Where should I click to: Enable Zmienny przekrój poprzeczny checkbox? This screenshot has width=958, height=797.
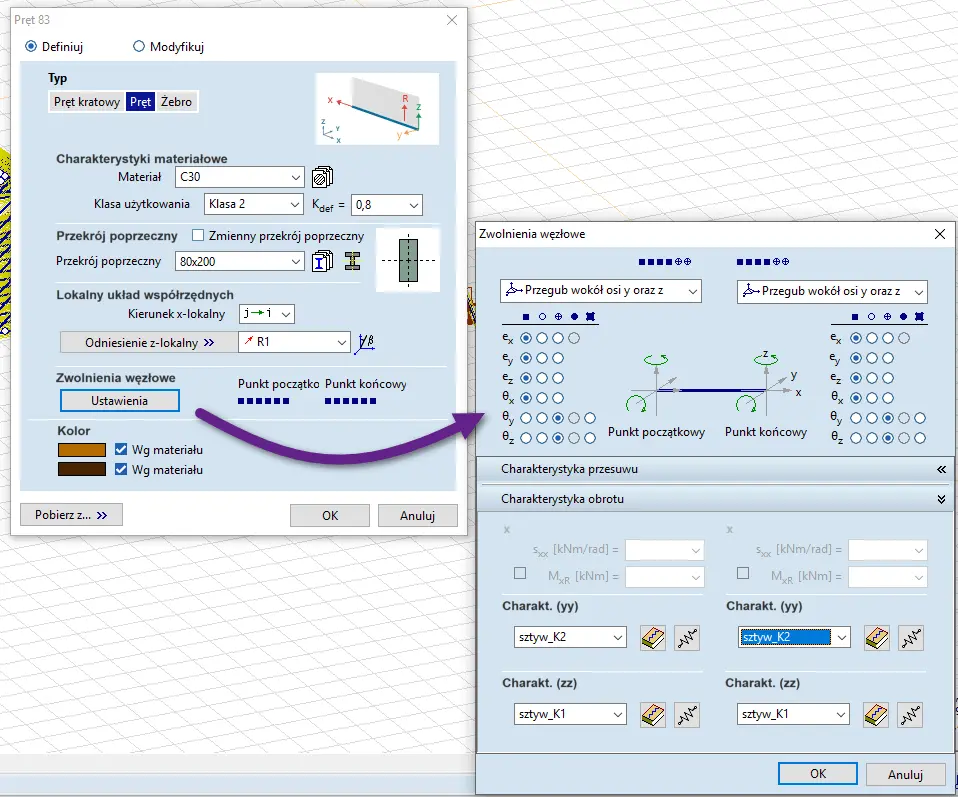(198, 236)
